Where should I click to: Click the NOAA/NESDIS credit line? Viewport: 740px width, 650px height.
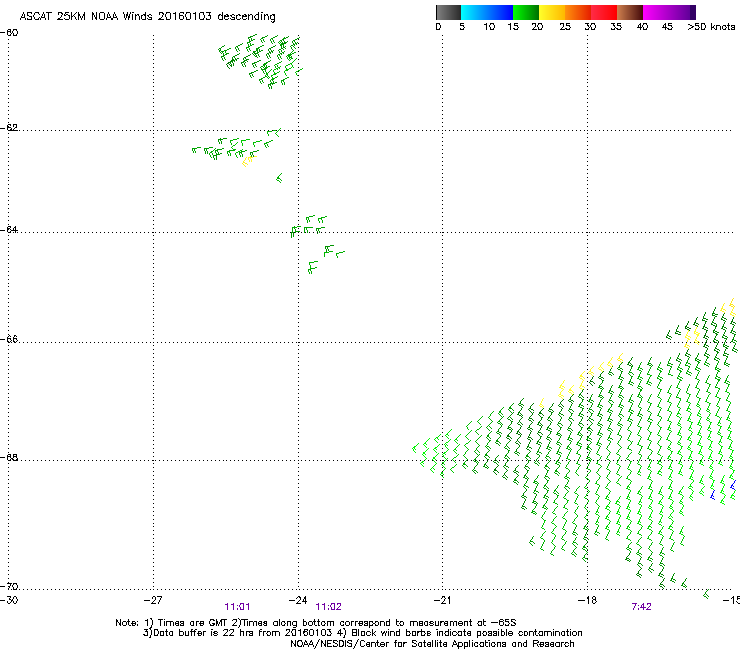pos(432,644)
